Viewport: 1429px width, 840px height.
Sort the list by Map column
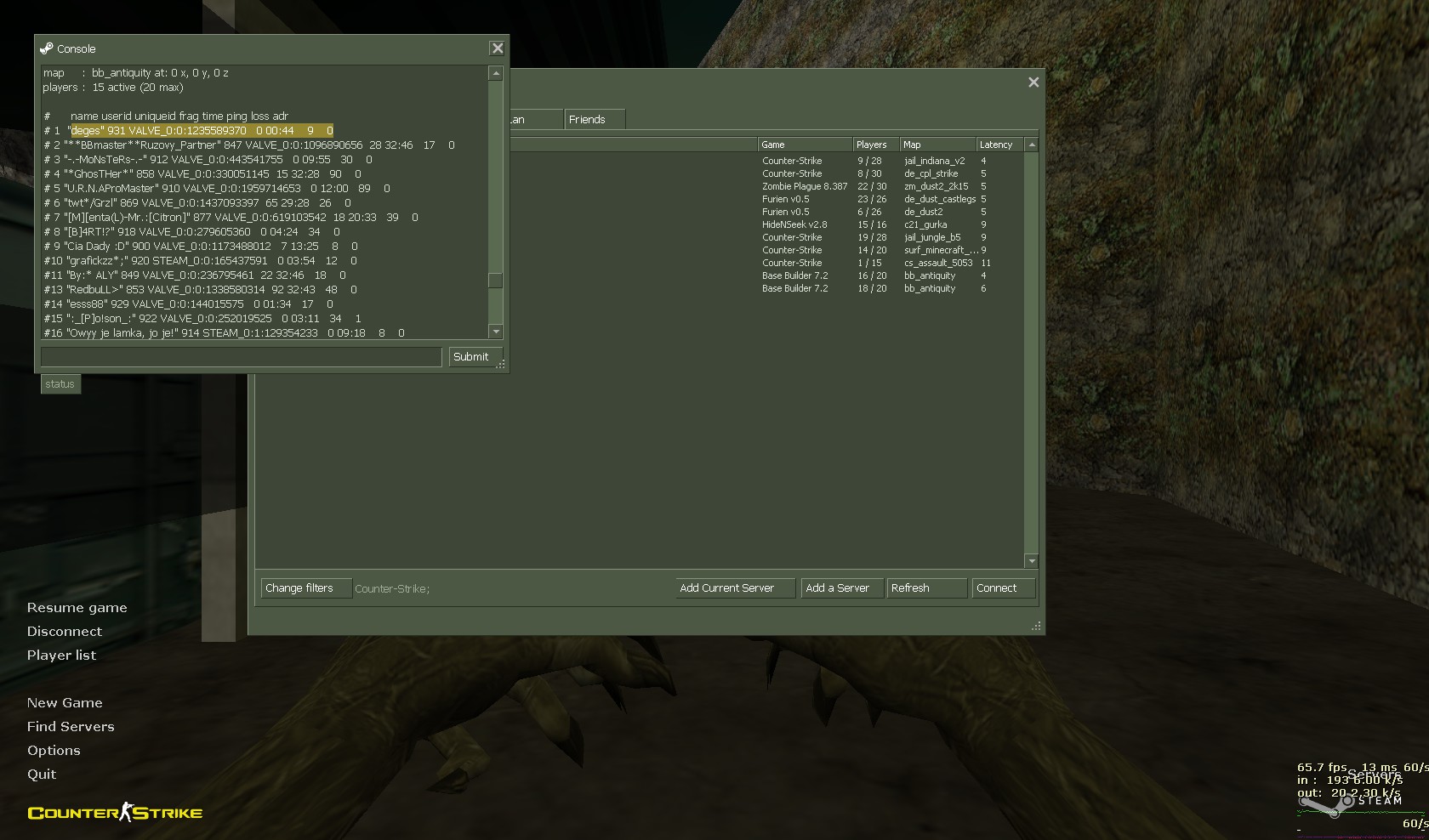click(x=937, y=145)
